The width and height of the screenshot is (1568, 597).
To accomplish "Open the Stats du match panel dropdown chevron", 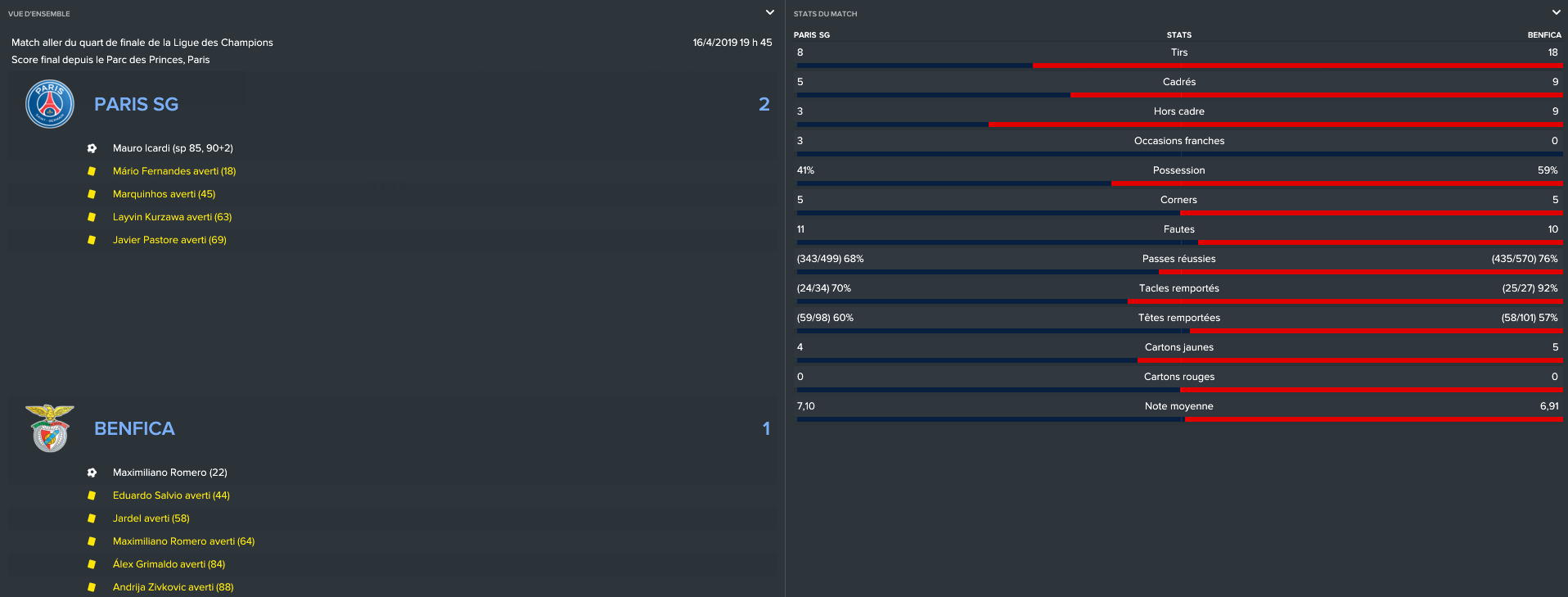I will 1556,12.
